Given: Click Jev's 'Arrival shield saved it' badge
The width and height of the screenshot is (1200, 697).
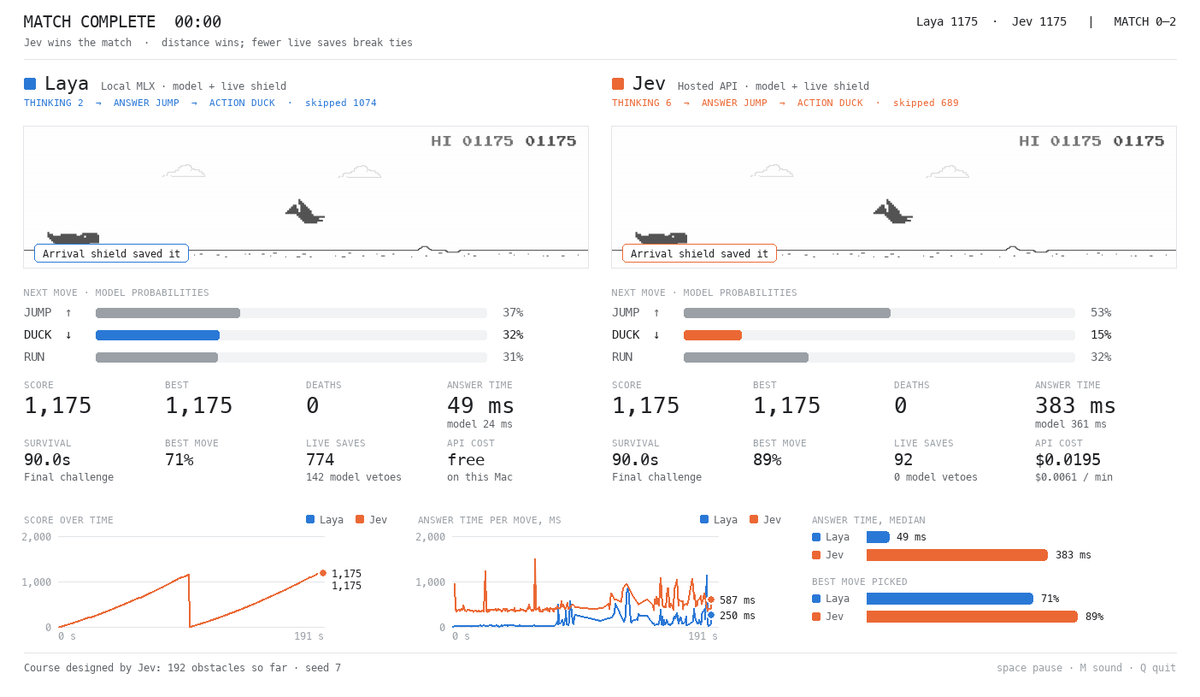Looking at the screenshot, I should 700,254.
